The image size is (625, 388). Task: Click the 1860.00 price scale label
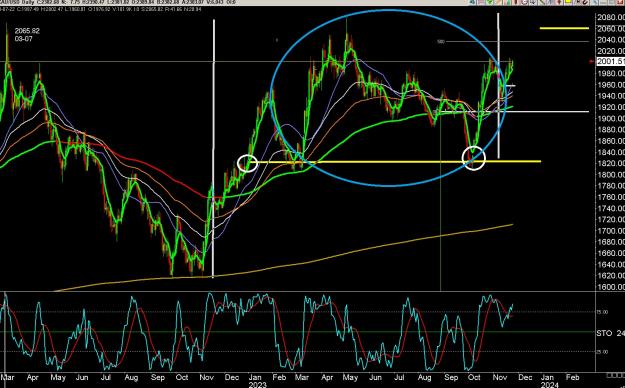(x=610, y=141)
